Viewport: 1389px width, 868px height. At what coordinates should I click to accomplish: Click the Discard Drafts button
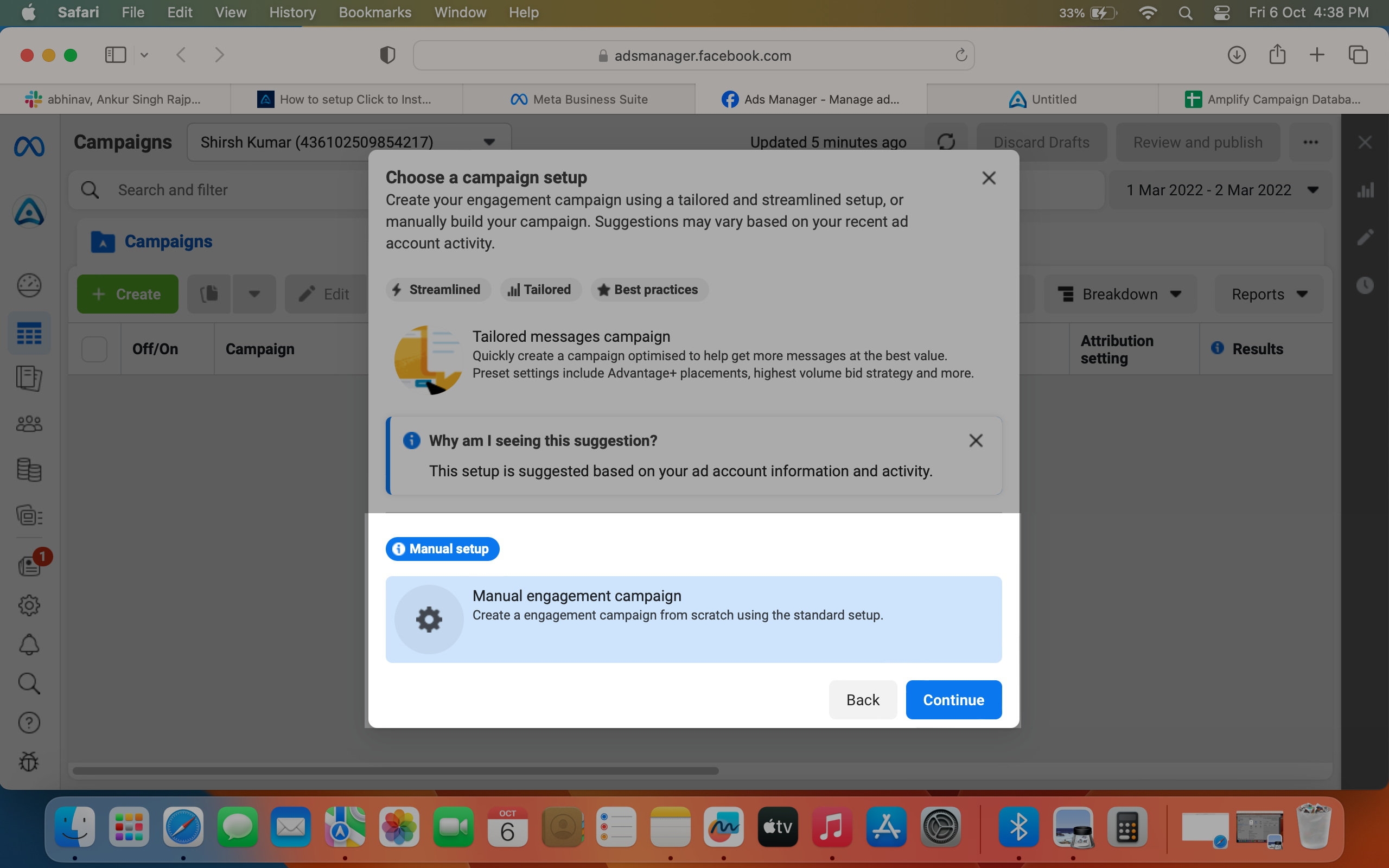[x=1041, y=142]
